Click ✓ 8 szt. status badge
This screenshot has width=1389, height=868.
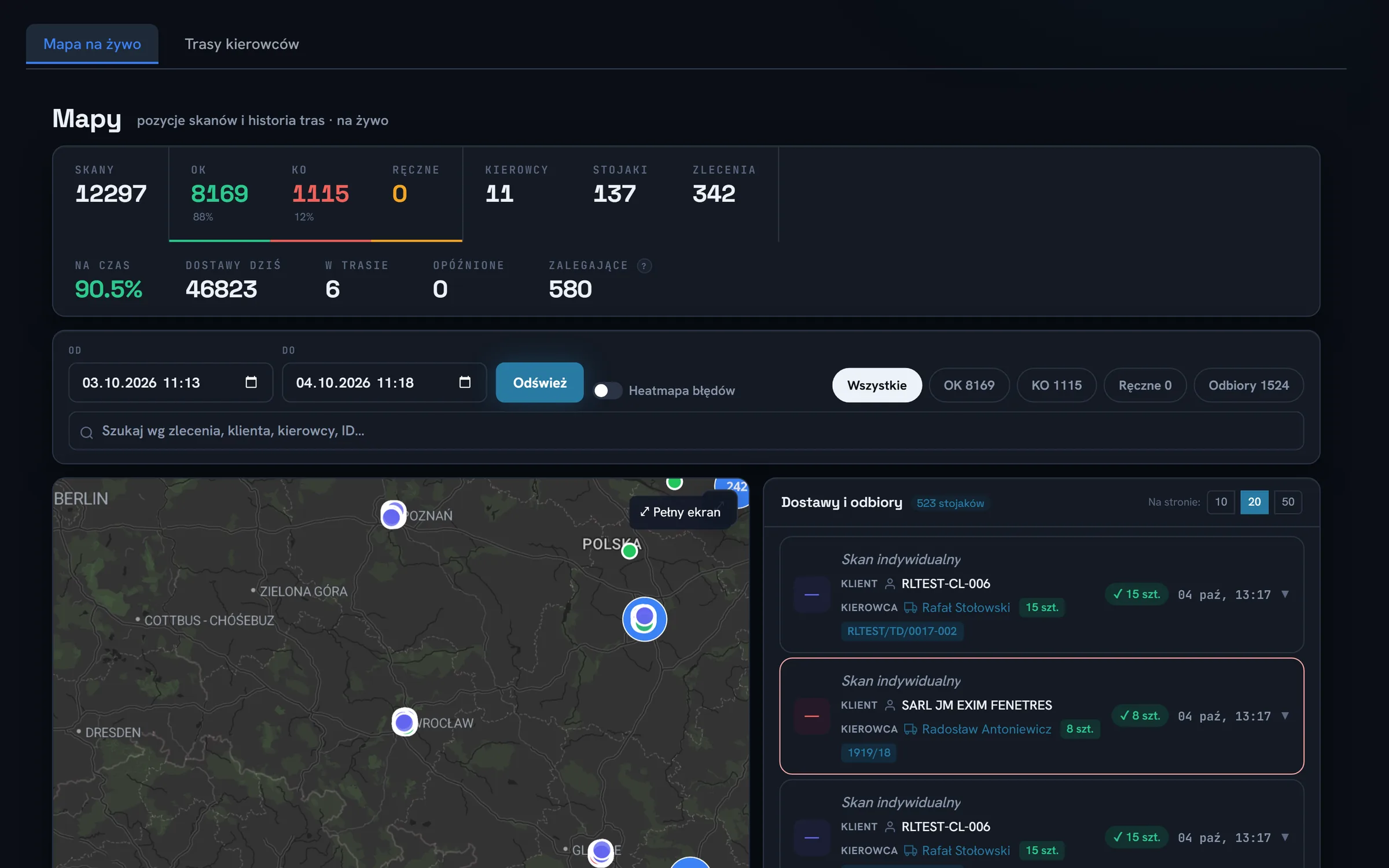[x=1140, y=716]
